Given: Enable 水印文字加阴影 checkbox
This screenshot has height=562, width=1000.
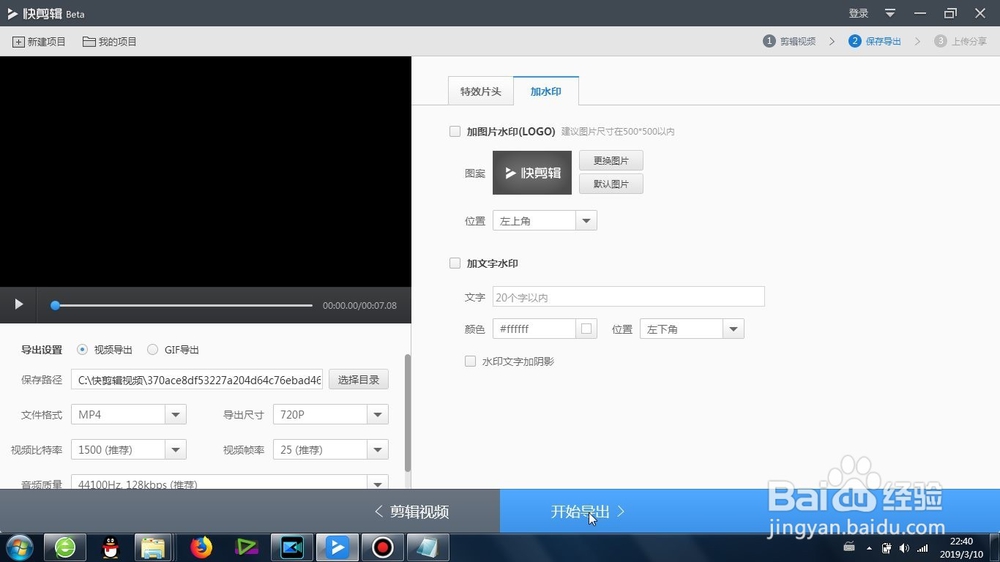Looking at the screenshot, I should coord(470,361).
